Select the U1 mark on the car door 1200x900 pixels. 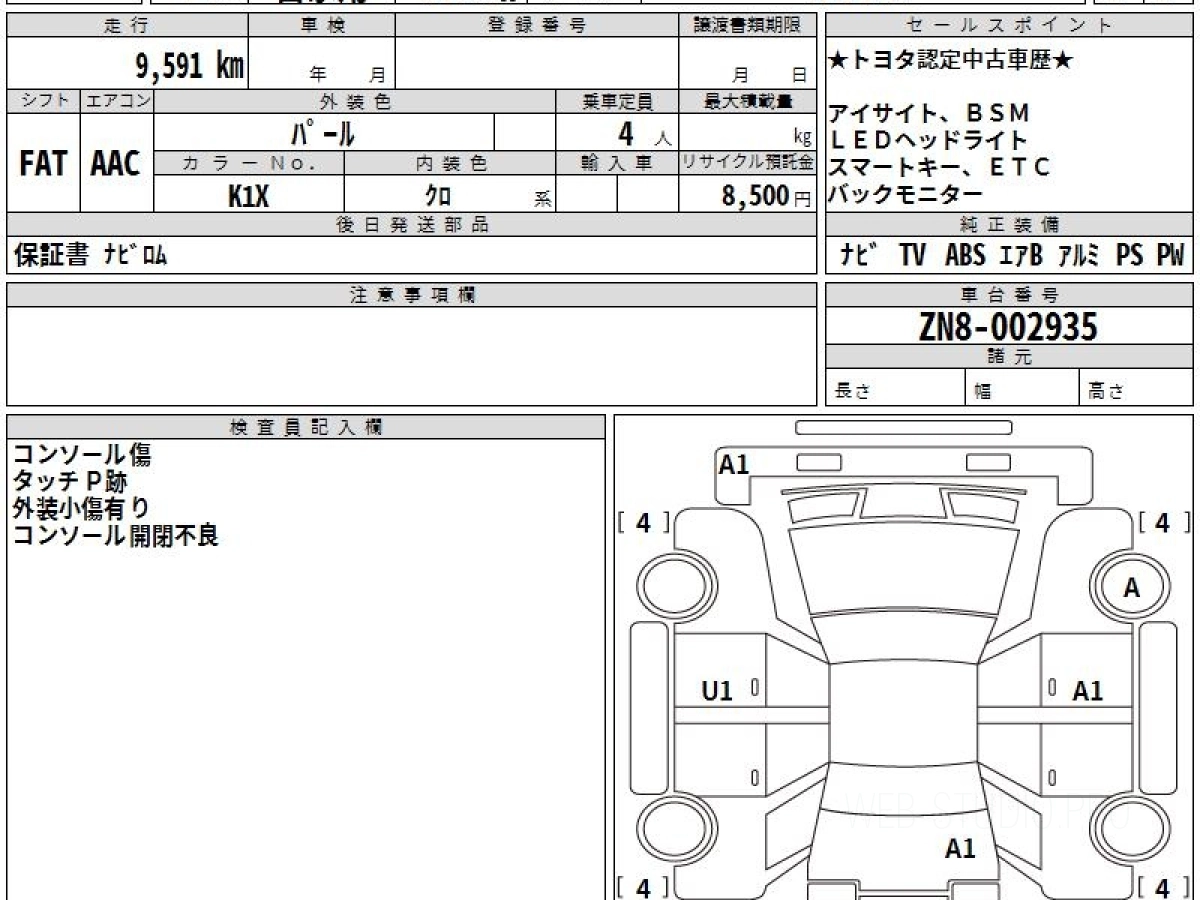717,691
